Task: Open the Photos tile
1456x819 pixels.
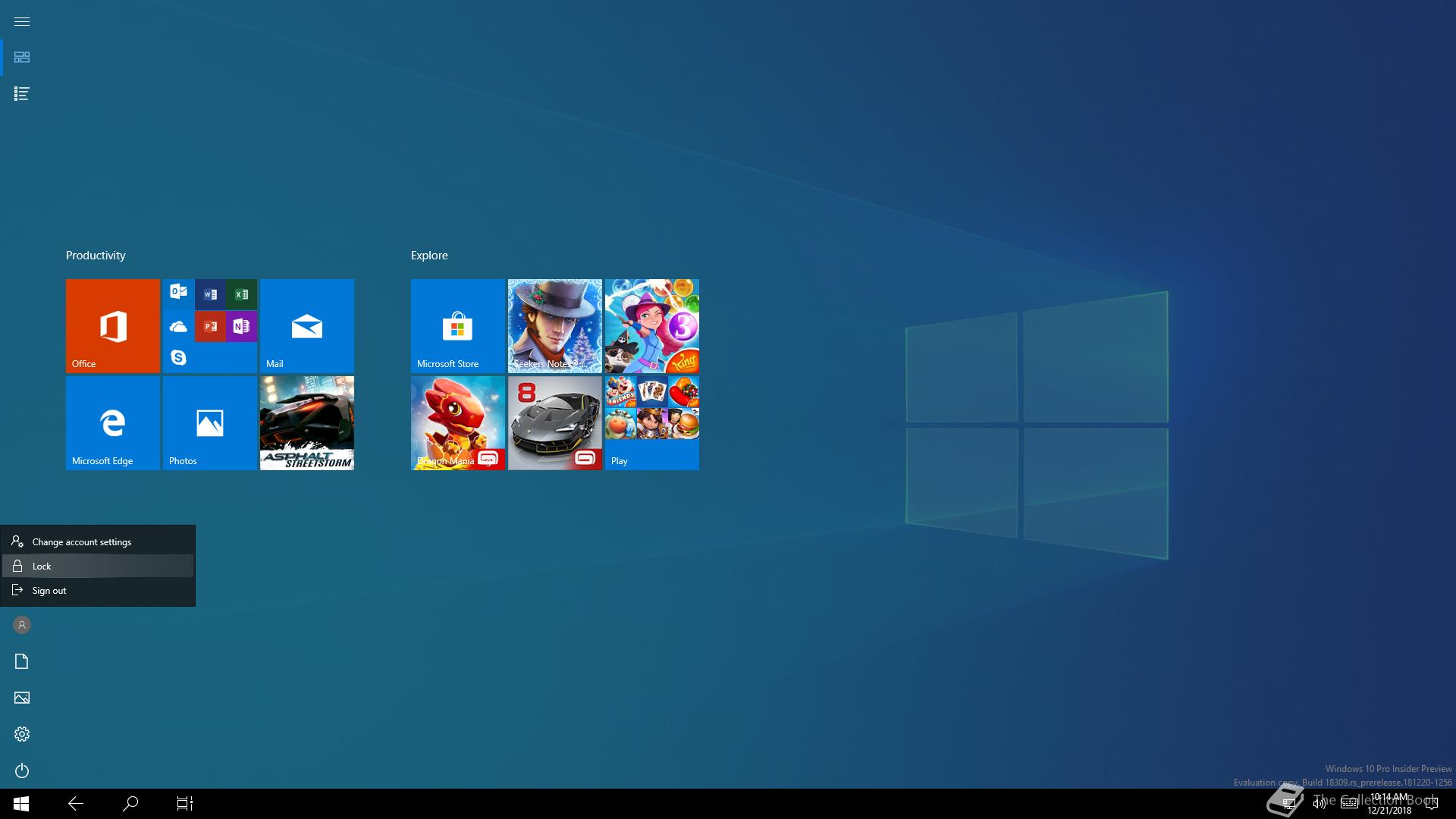Action: [x=210, y=423]
